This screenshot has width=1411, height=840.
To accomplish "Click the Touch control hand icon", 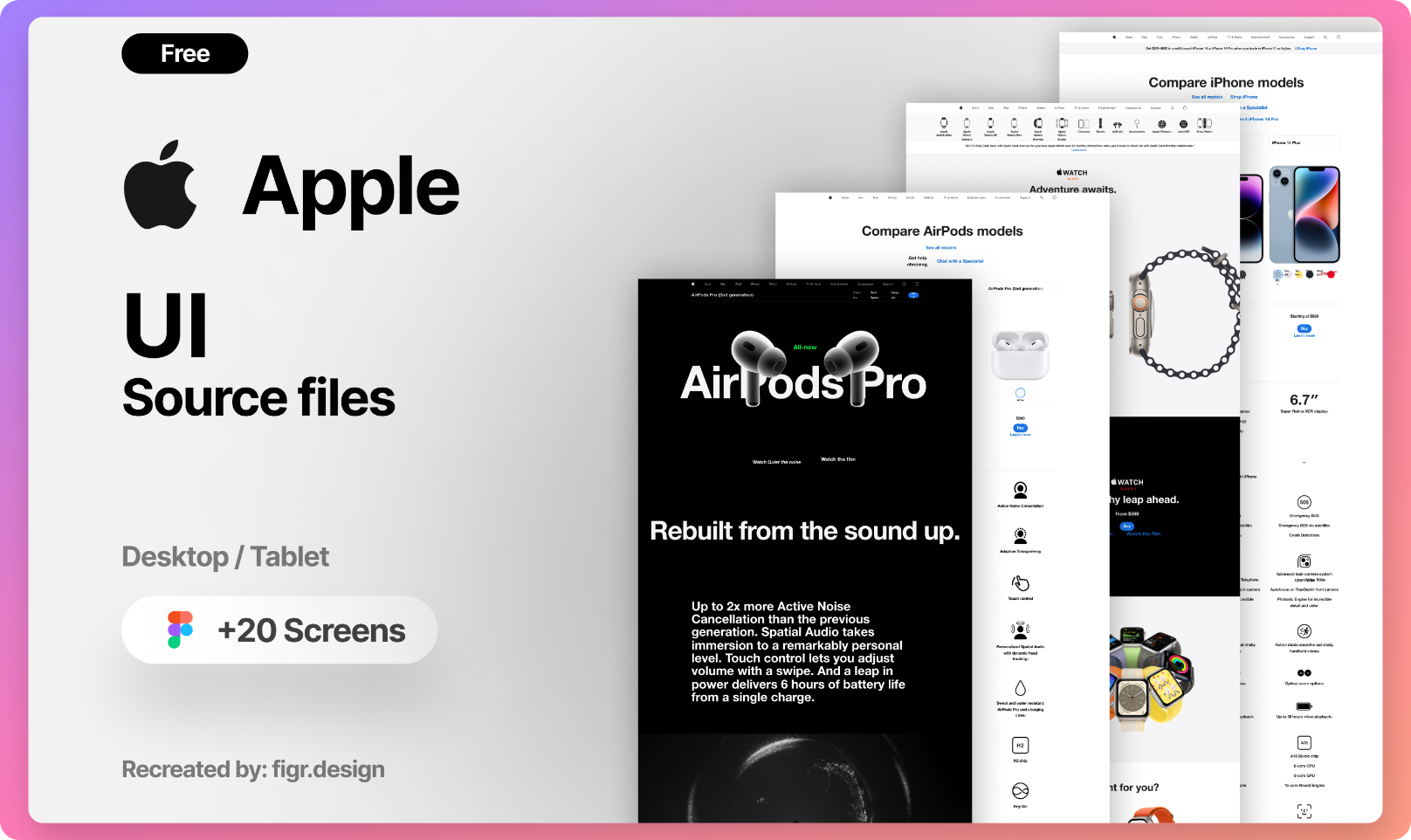I will 1020,583.
